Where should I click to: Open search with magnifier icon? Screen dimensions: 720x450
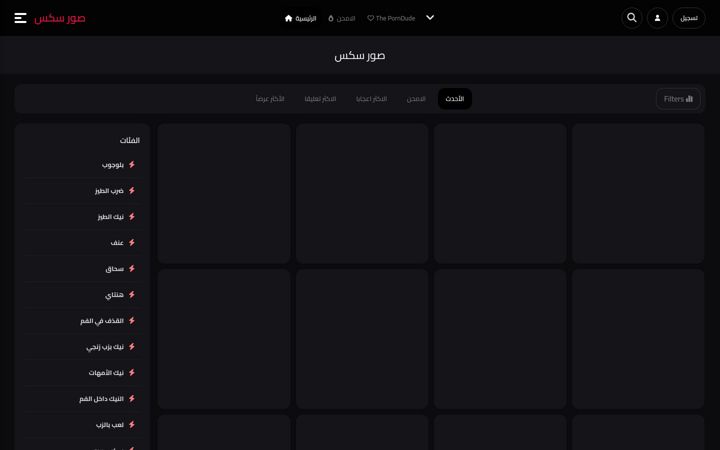(x=632, y=18)
